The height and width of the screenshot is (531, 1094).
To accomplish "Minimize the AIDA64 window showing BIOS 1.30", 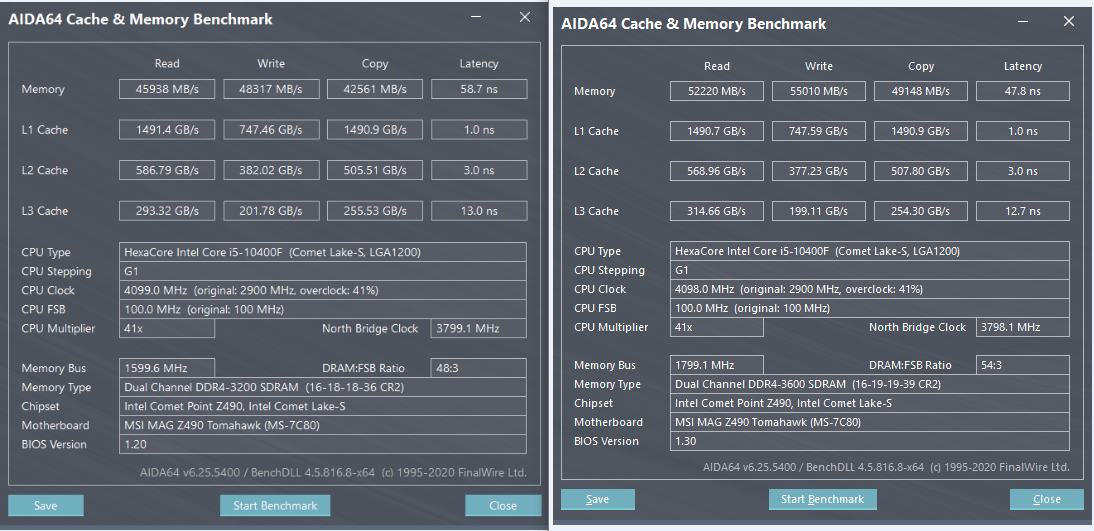I will [1021, 20].
